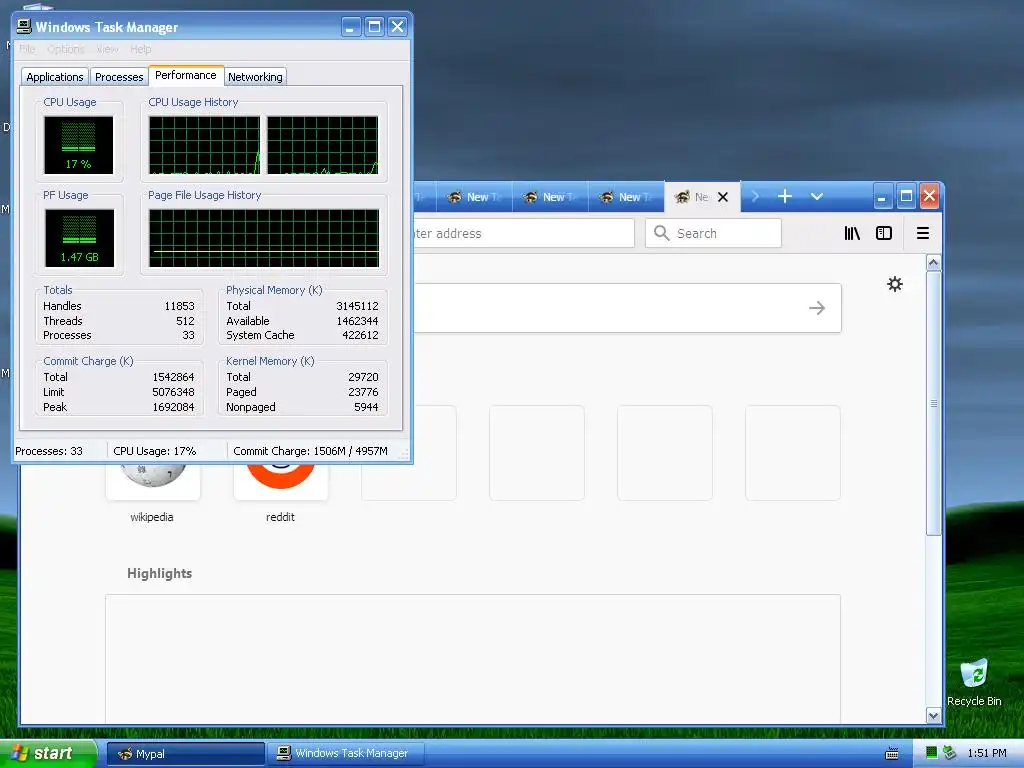Viewport: 1024px width, 768px height.
Task: Click the PF Usage gauge showing 1.47 GB
Action: (79, 238)
